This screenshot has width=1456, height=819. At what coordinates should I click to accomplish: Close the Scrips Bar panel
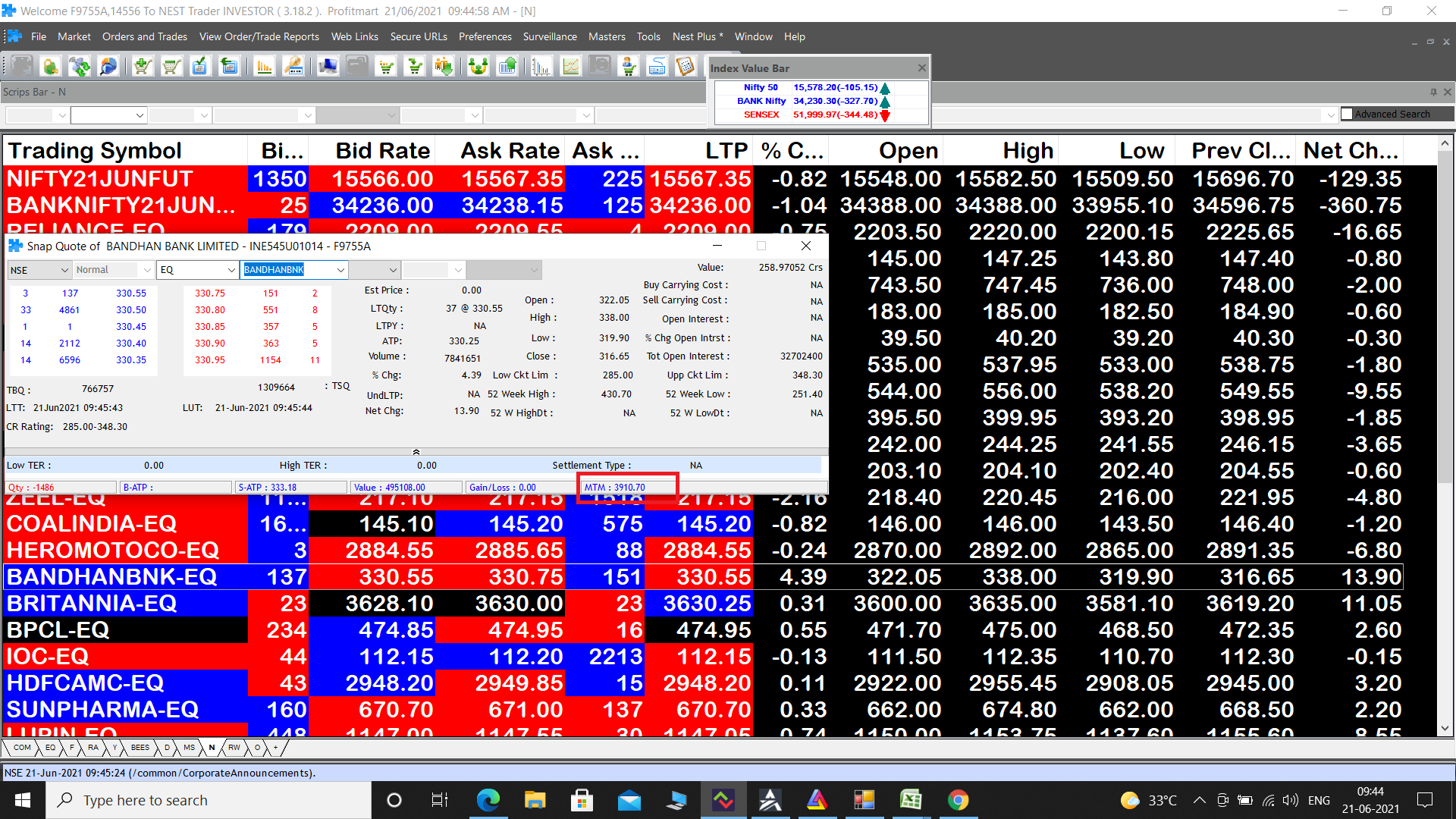click(1447, 92)
